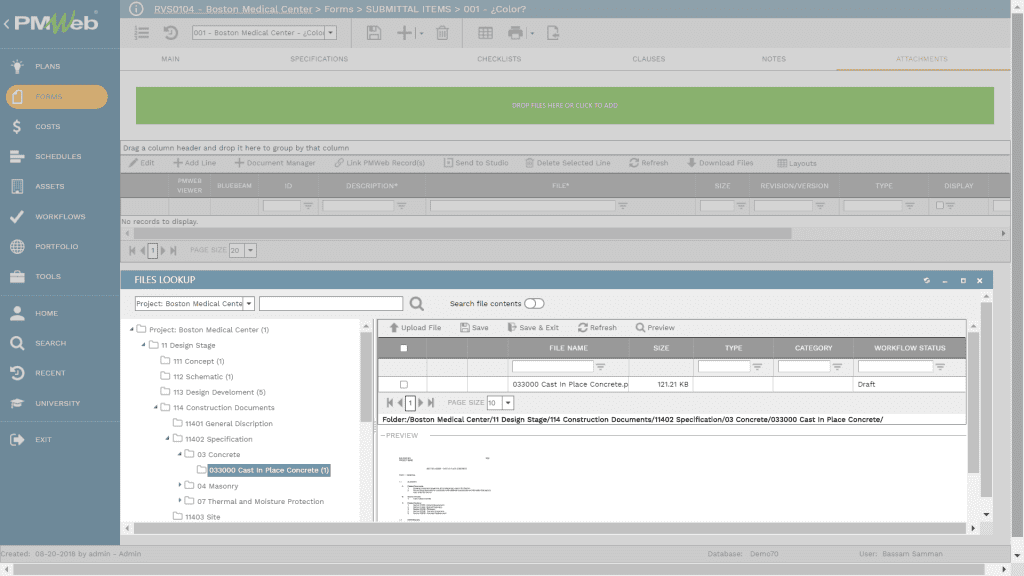Collapse sidebar using PMWeb back arrow
This screenshot has height=576, width=1024.
click(x=7, y=24)
